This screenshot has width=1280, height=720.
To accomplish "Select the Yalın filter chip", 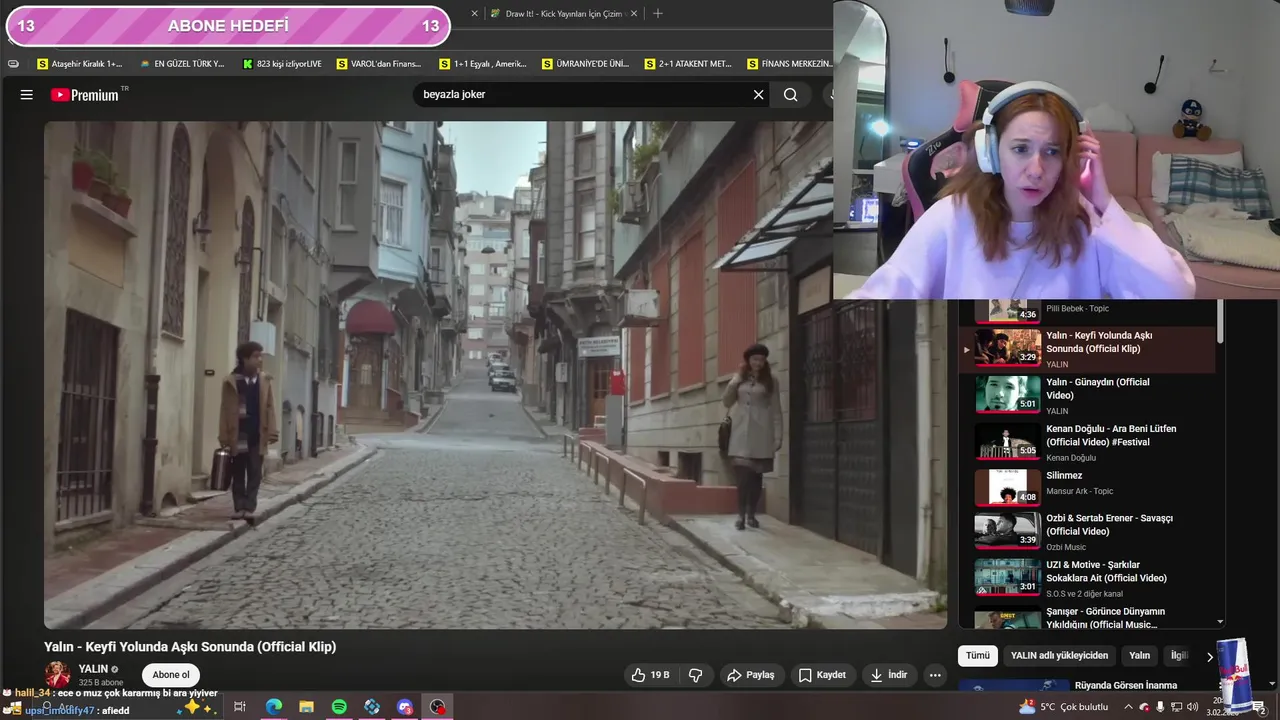I will click(x=1139, y=656).
